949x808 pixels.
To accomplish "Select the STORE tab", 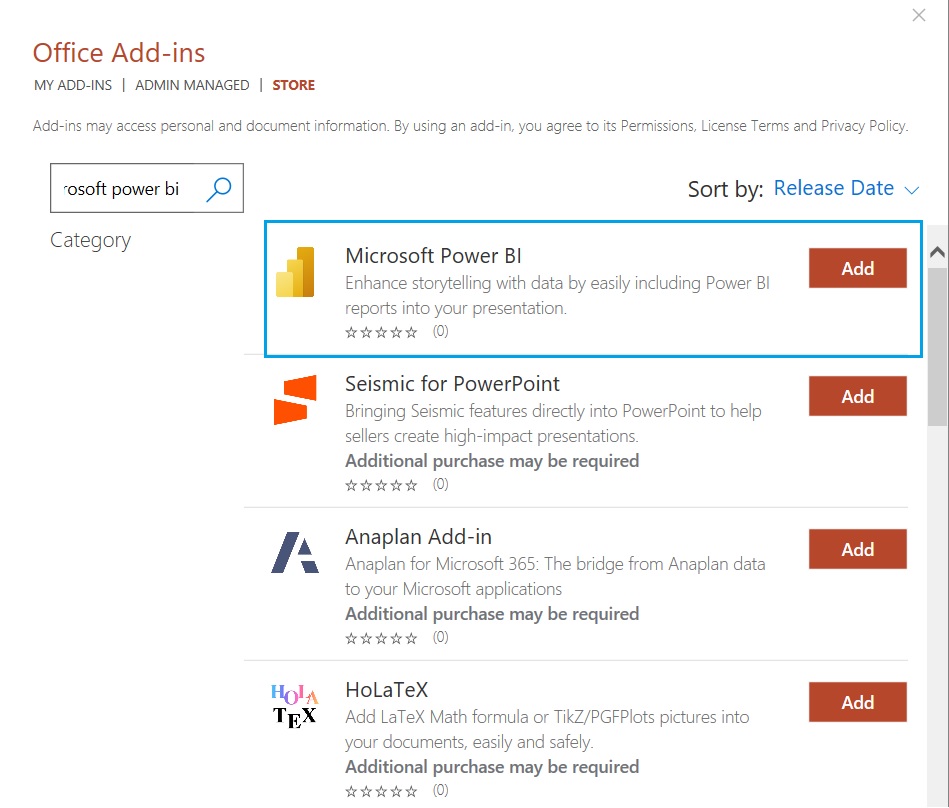I will click(293, 85).
